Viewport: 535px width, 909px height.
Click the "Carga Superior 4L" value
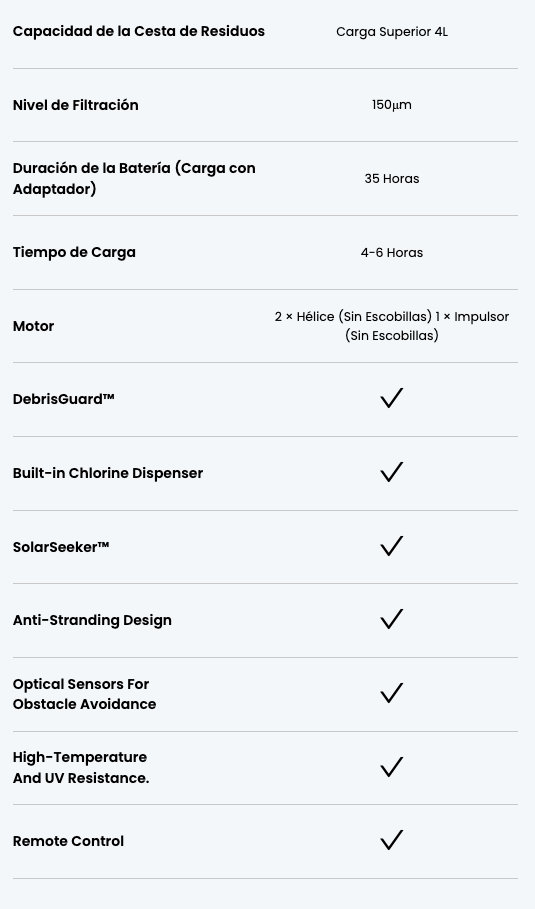pyautogui.click(x=392, y=32)
